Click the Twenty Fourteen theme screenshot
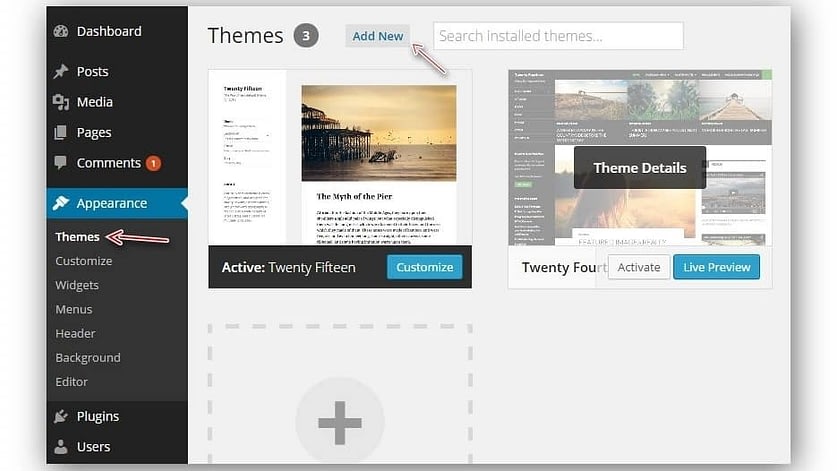This screenshot has width=837, height=471. click(x=640, y=158)
